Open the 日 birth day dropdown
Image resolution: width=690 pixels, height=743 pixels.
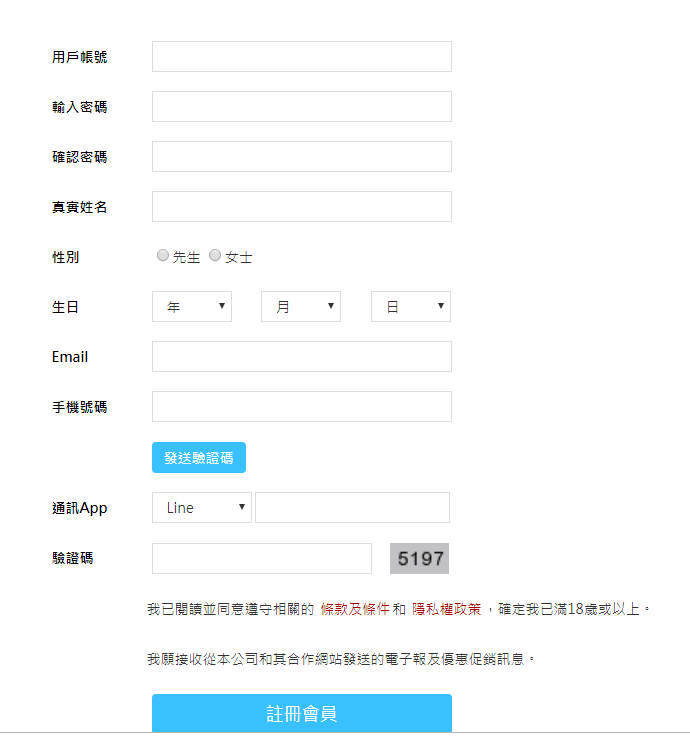point(411,307)
